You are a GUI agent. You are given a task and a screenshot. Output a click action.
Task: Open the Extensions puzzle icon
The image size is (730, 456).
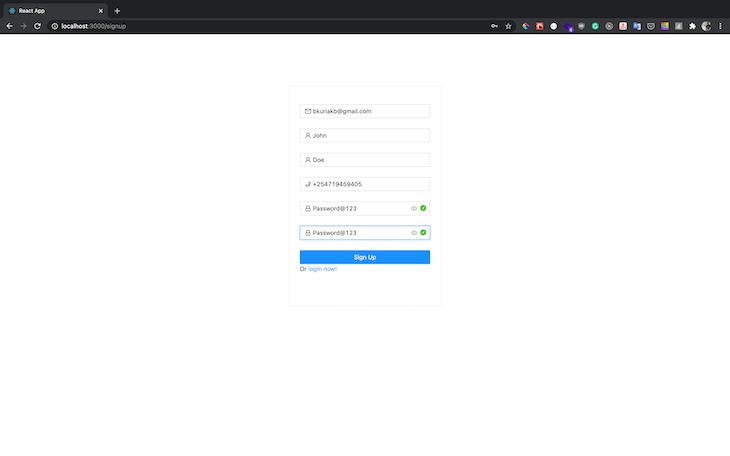point(692,26)
